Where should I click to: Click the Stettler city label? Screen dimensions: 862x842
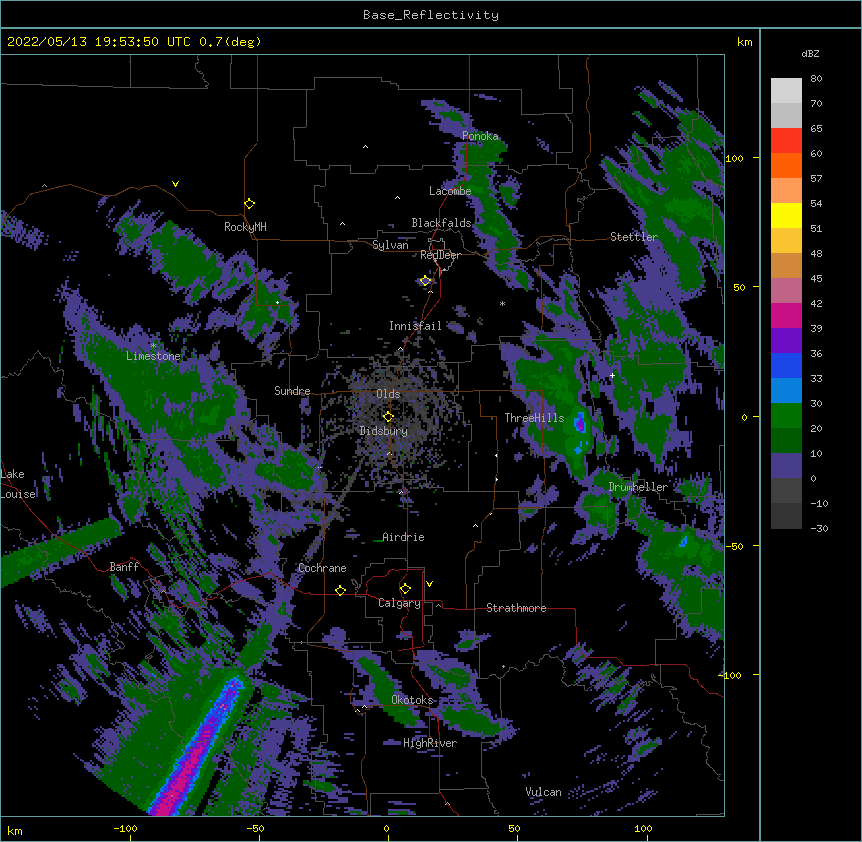coord(634,237)
